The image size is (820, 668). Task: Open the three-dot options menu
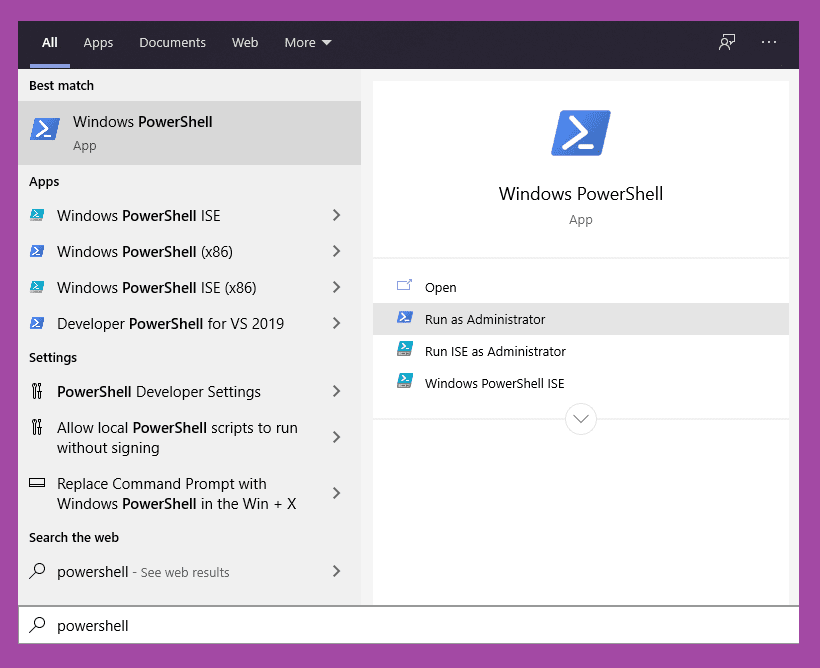tap(769, 42)
